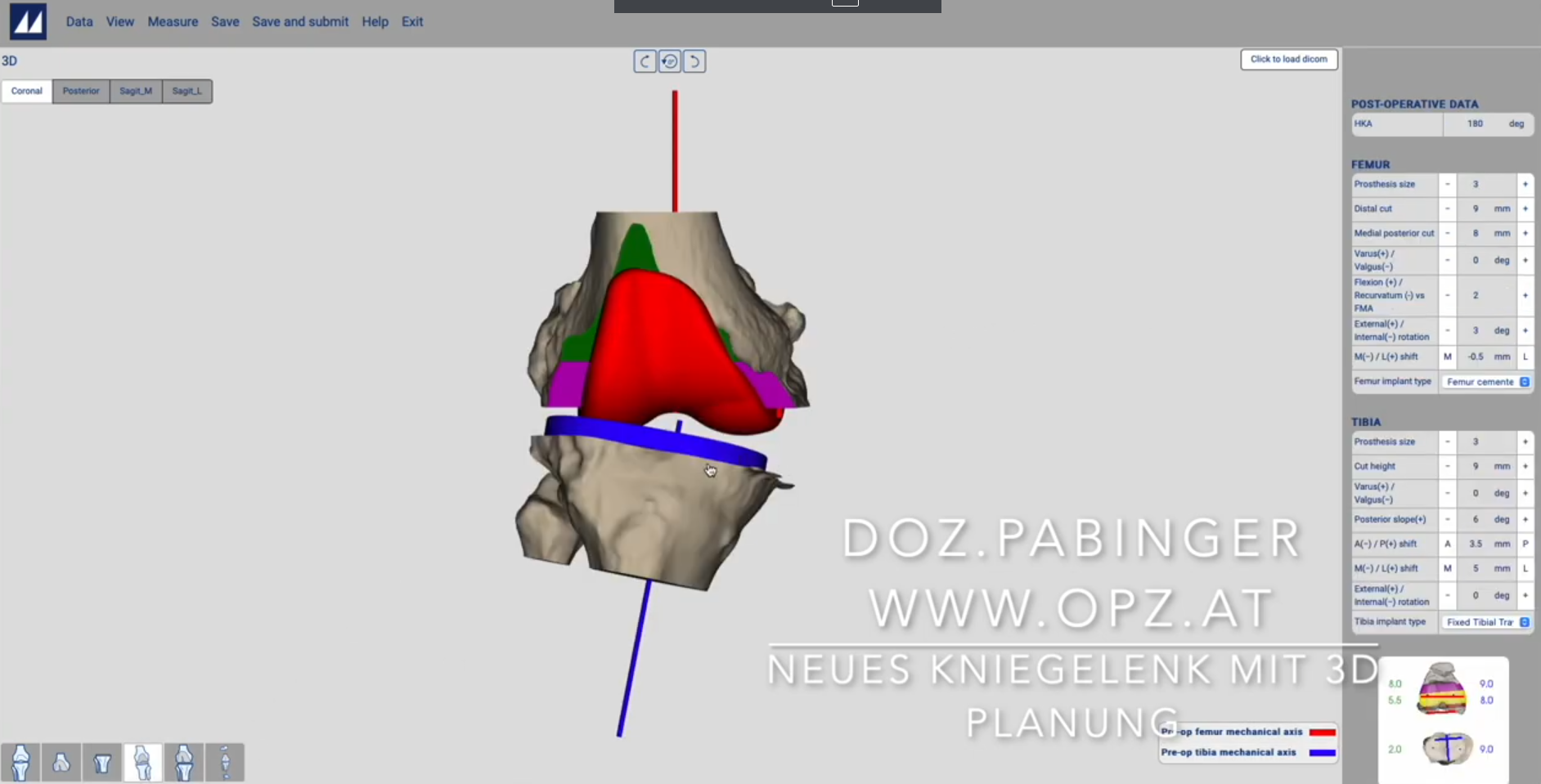Increase Medial posterior cut value
Screen dimensions: 1541x784
click(x=1525, y=234)
